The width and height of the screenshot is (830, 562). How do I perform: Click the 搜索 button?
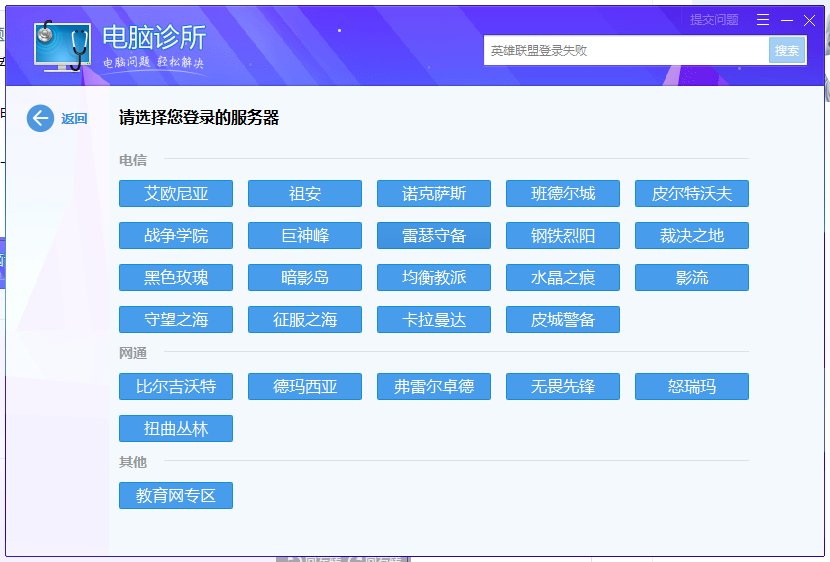(787, 51)
